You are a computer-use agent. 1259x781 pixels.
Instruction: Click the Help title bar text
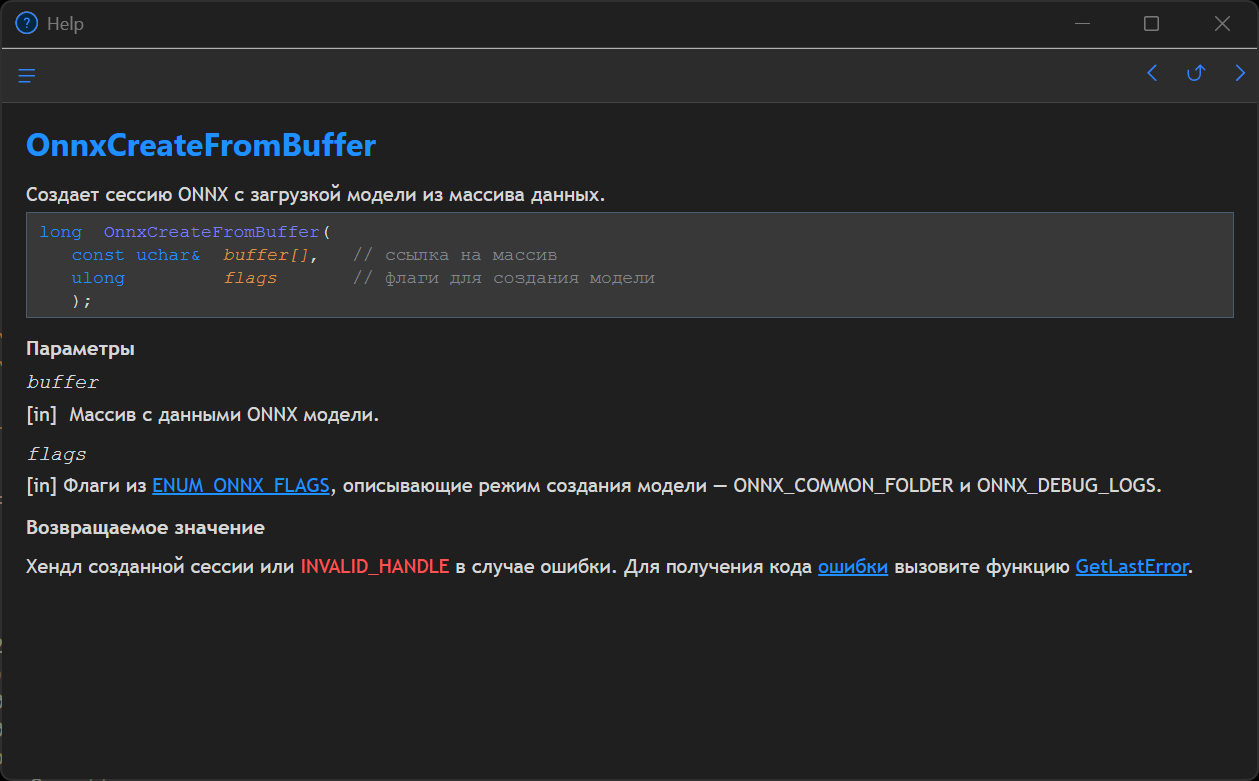coord(65,24)
